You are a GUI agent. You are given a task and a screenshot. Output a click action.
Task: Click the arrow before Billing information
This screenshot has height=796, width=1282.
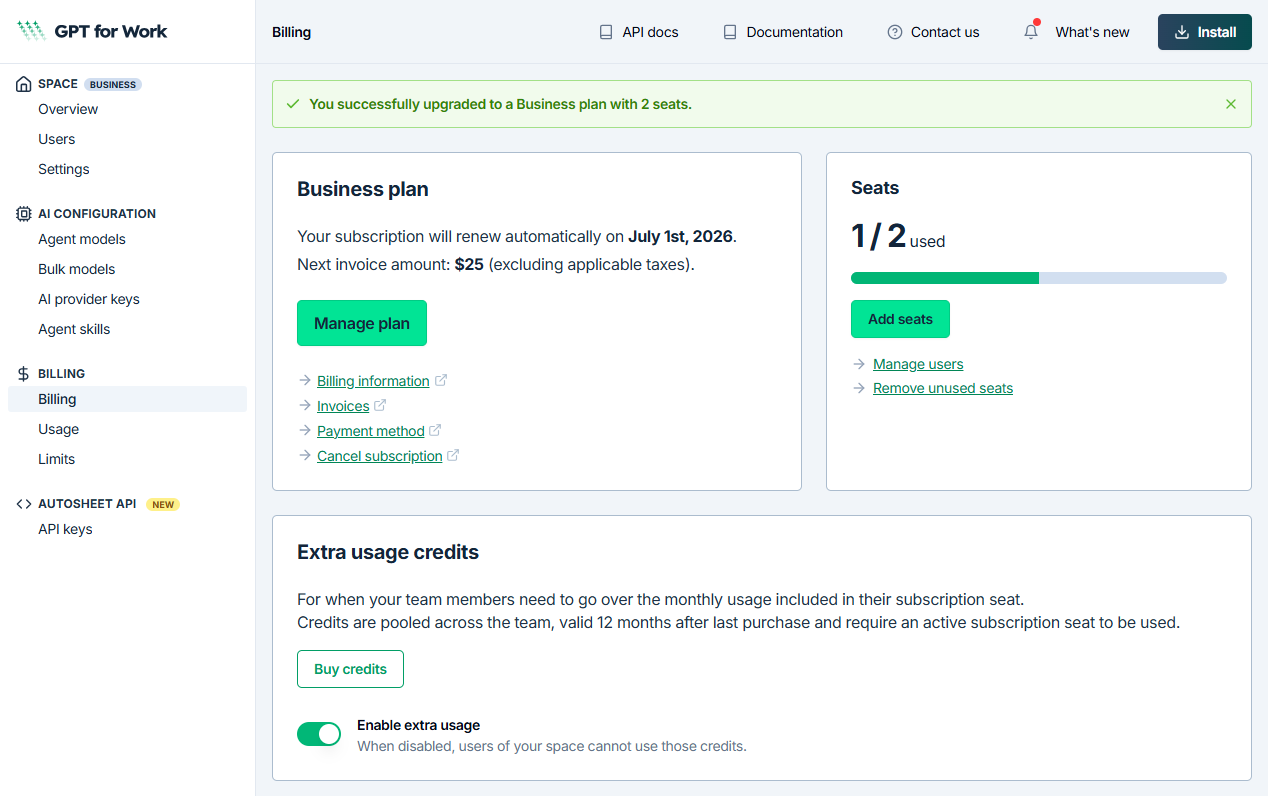(x=305, y=381)
